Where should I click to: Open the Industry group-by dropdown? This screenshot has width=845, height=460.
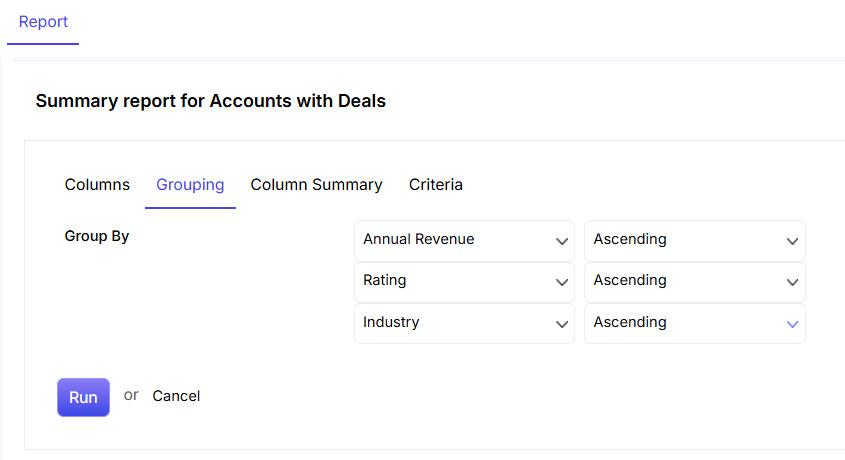click(464, 324)
